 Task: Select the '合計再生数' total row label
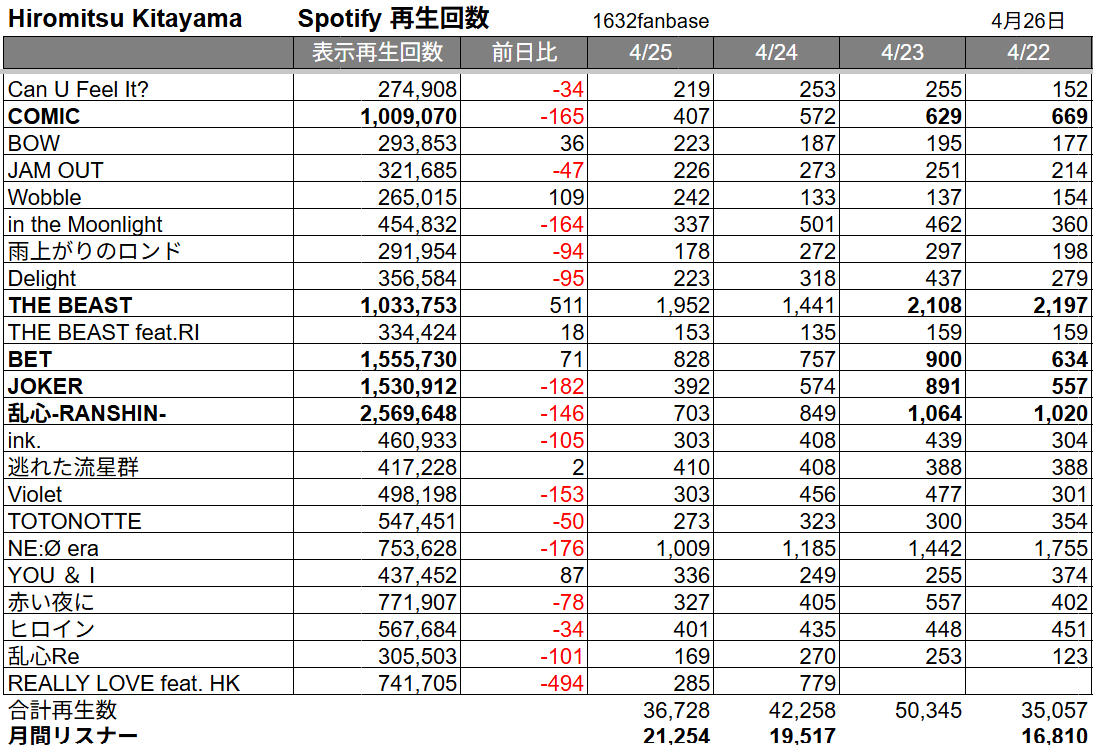coord(62,710)
